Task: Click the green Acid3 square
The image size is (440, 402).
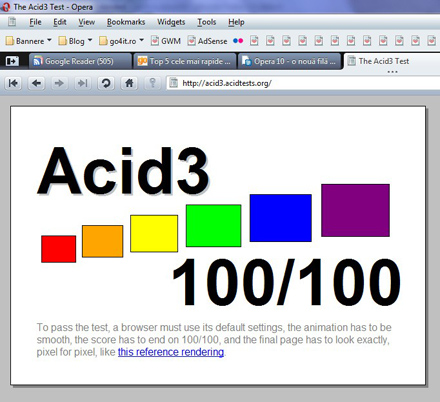Action: 214,226
